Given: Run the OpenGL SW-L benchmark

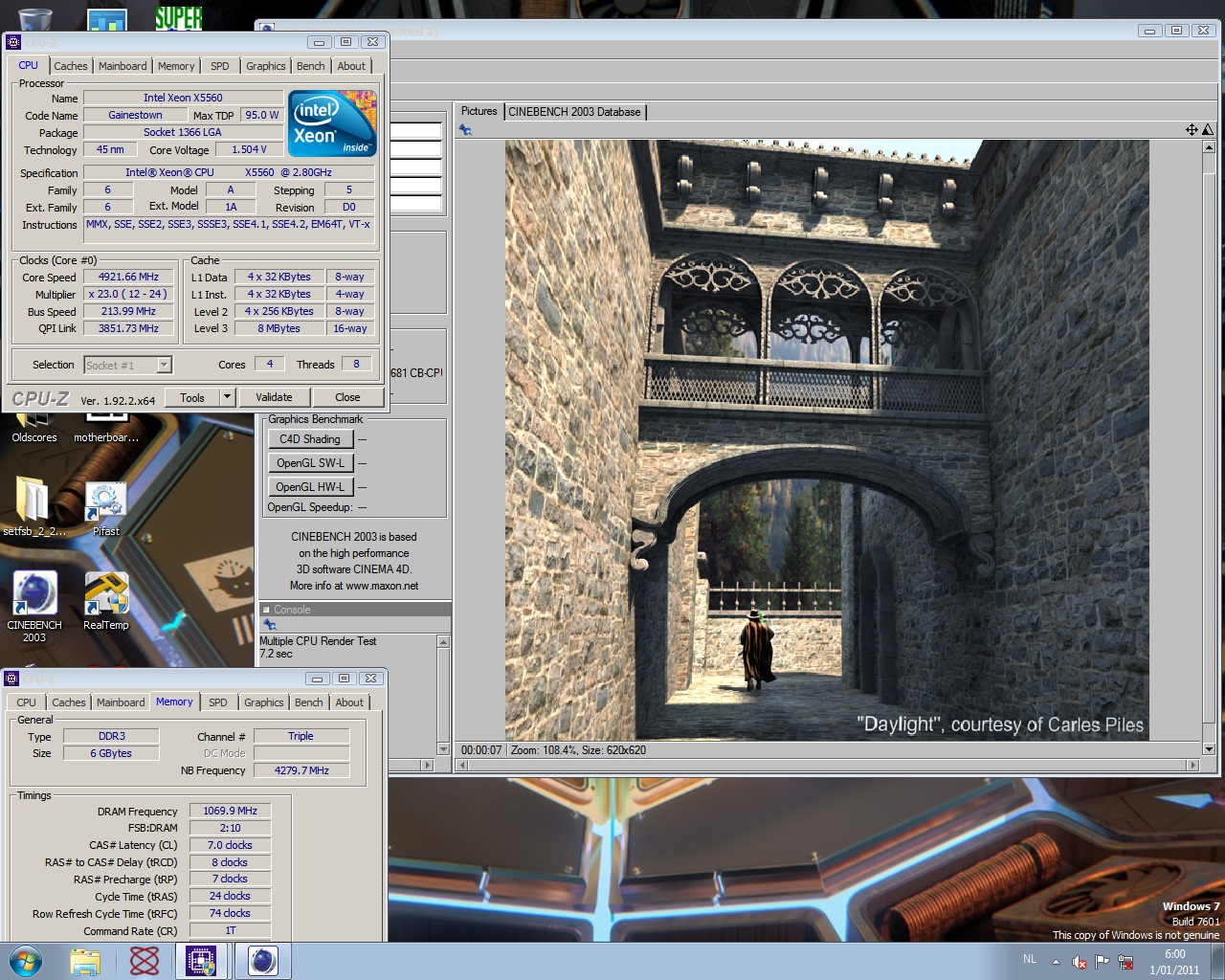Looking at the screenshot, I should (x=310, y=463).
